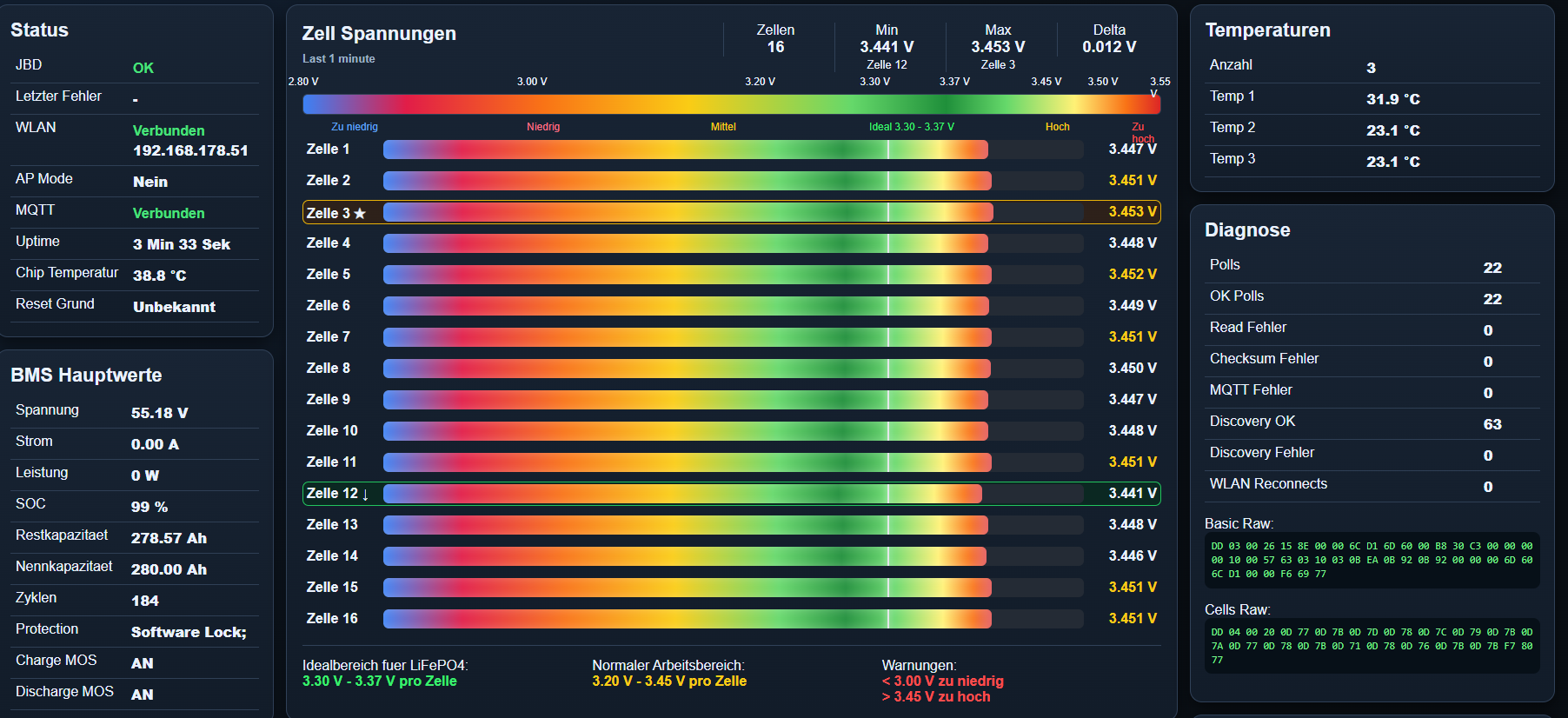Click the rainbow voltage scale legend bar
This screenshot has height=718, width=1568.
731,104
